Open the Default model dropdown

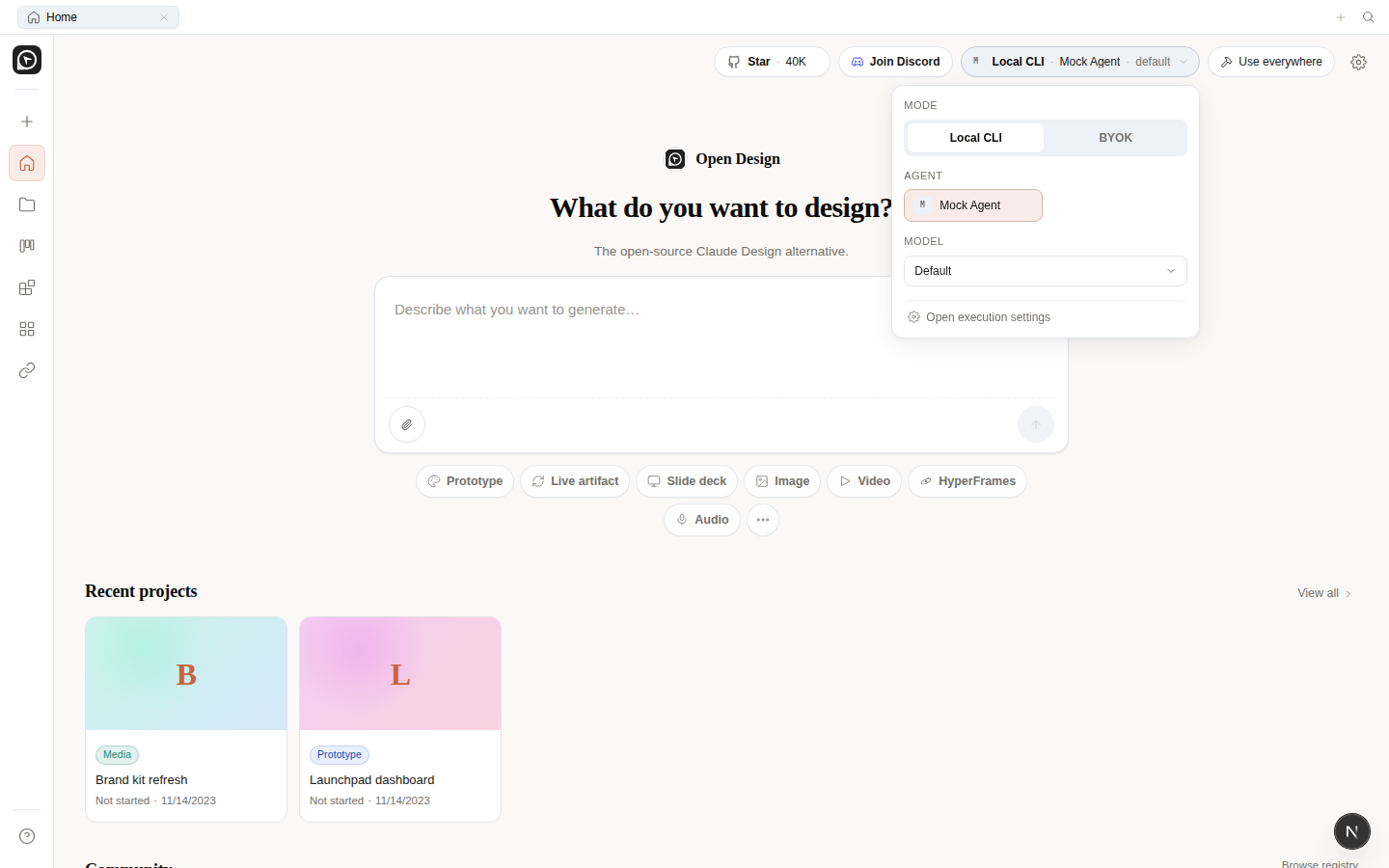point(1046,271)
